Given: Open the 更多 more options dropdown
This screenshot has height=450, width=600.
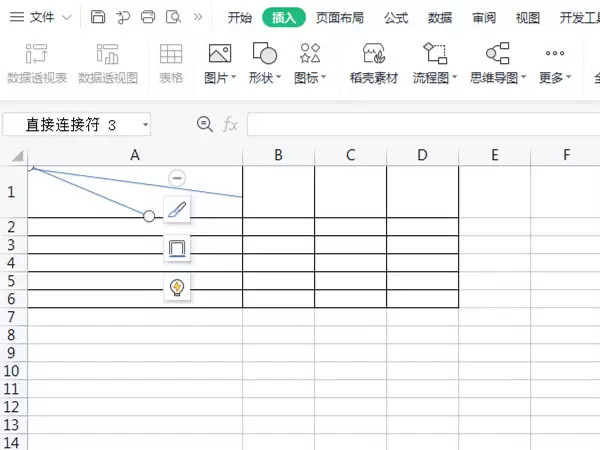Looking at the screenshot, I should pos(555,64).
